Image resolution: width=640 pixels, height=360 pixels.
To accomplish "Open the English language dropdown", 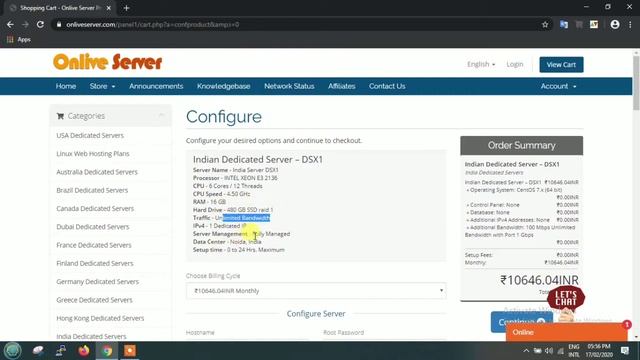I will tap(481, 64).
